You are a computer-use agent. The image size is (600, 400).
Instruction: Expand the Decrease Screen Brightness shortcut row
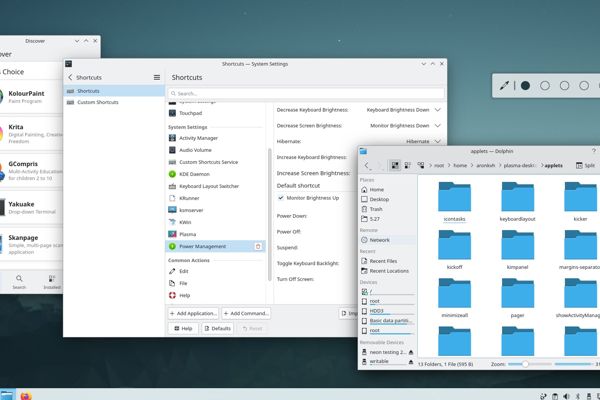437,126
